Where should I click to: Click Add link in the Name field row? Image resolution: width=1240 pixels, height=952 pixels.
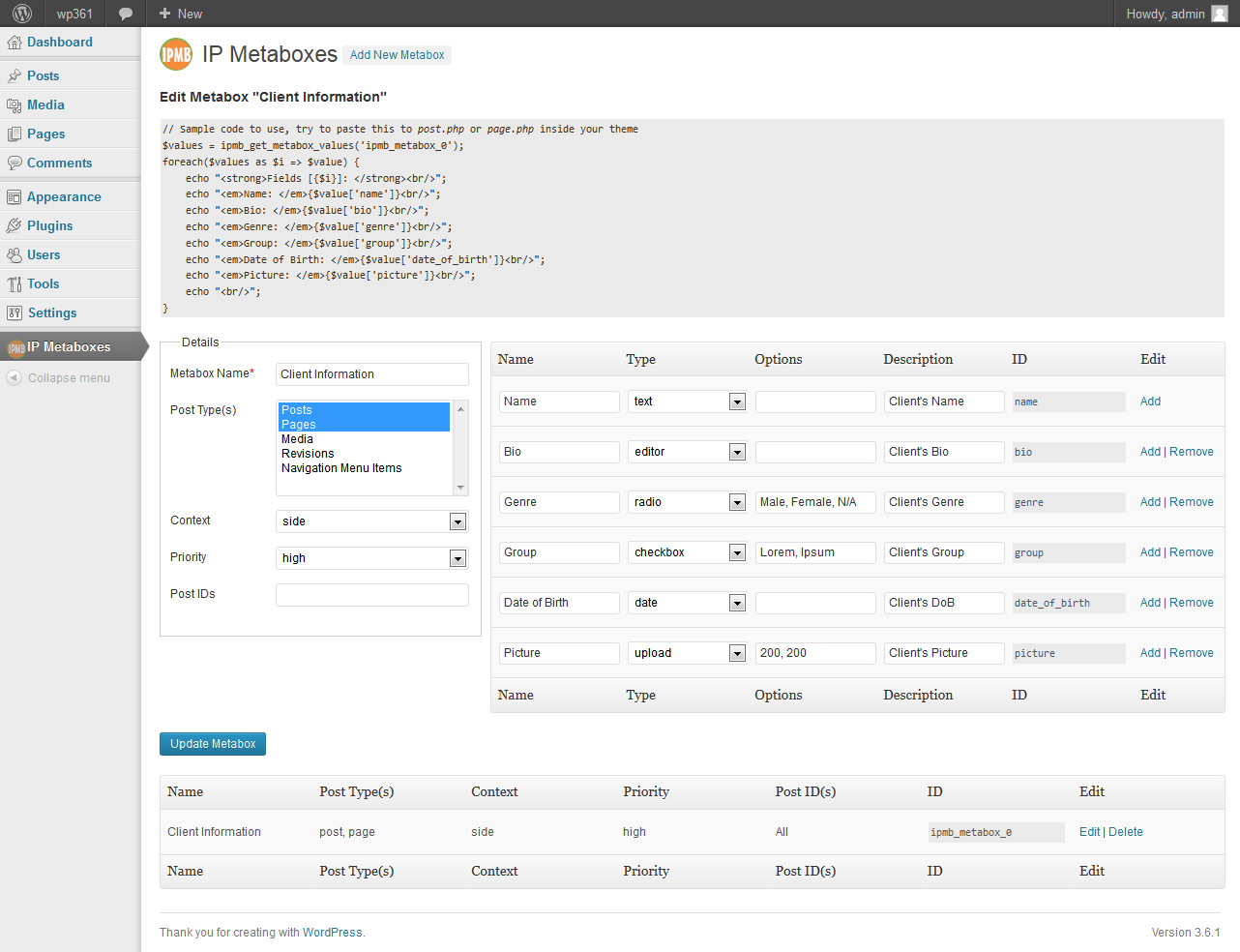pos(1150,402)
